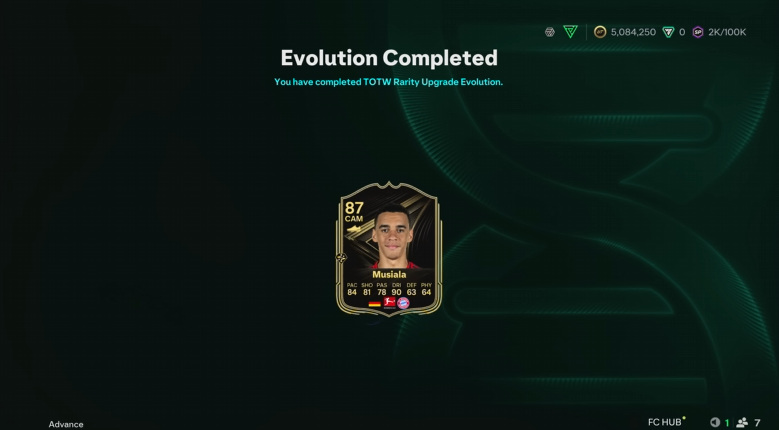This screenshot has height=430, width=779.
Task: Click the Musiala name on the card
Action: pyautogui.click(x=389, y=275)
